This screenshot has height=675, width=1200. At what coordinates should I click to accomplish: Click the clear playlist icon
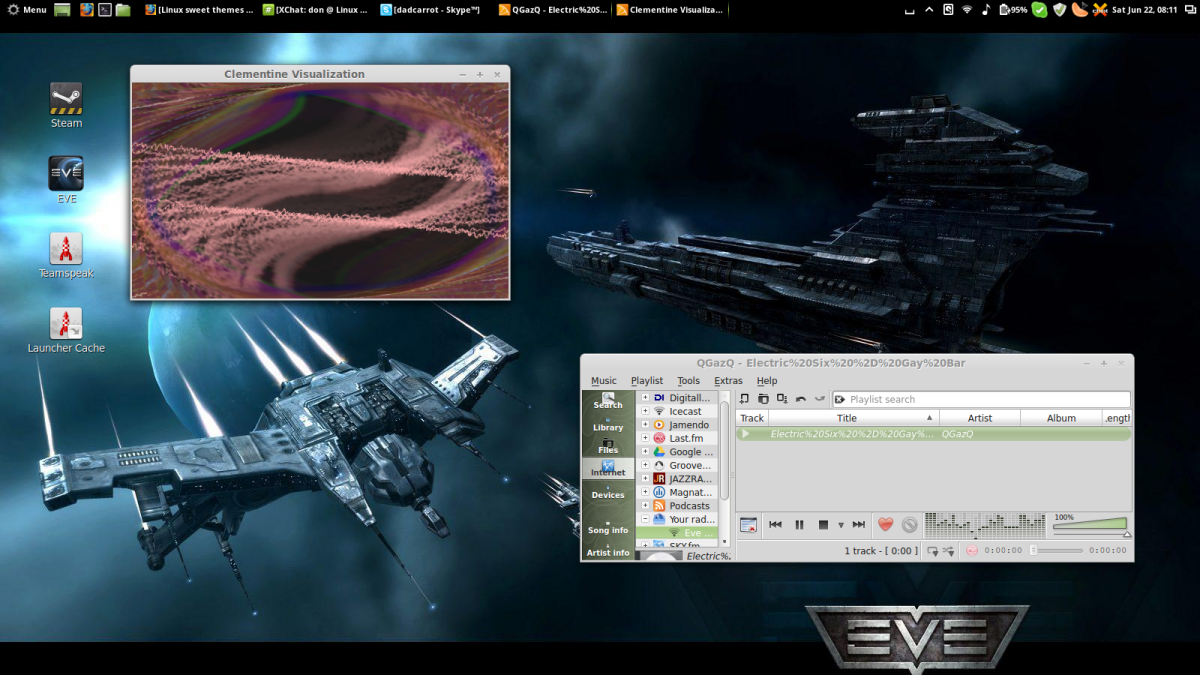tap(748, 524)
